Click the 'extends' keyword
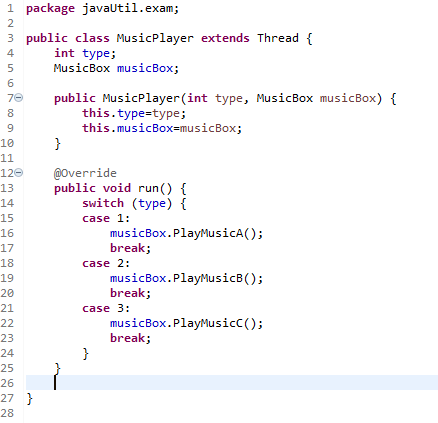Screen dimensions: 438x423 click(x=225, y=38)
